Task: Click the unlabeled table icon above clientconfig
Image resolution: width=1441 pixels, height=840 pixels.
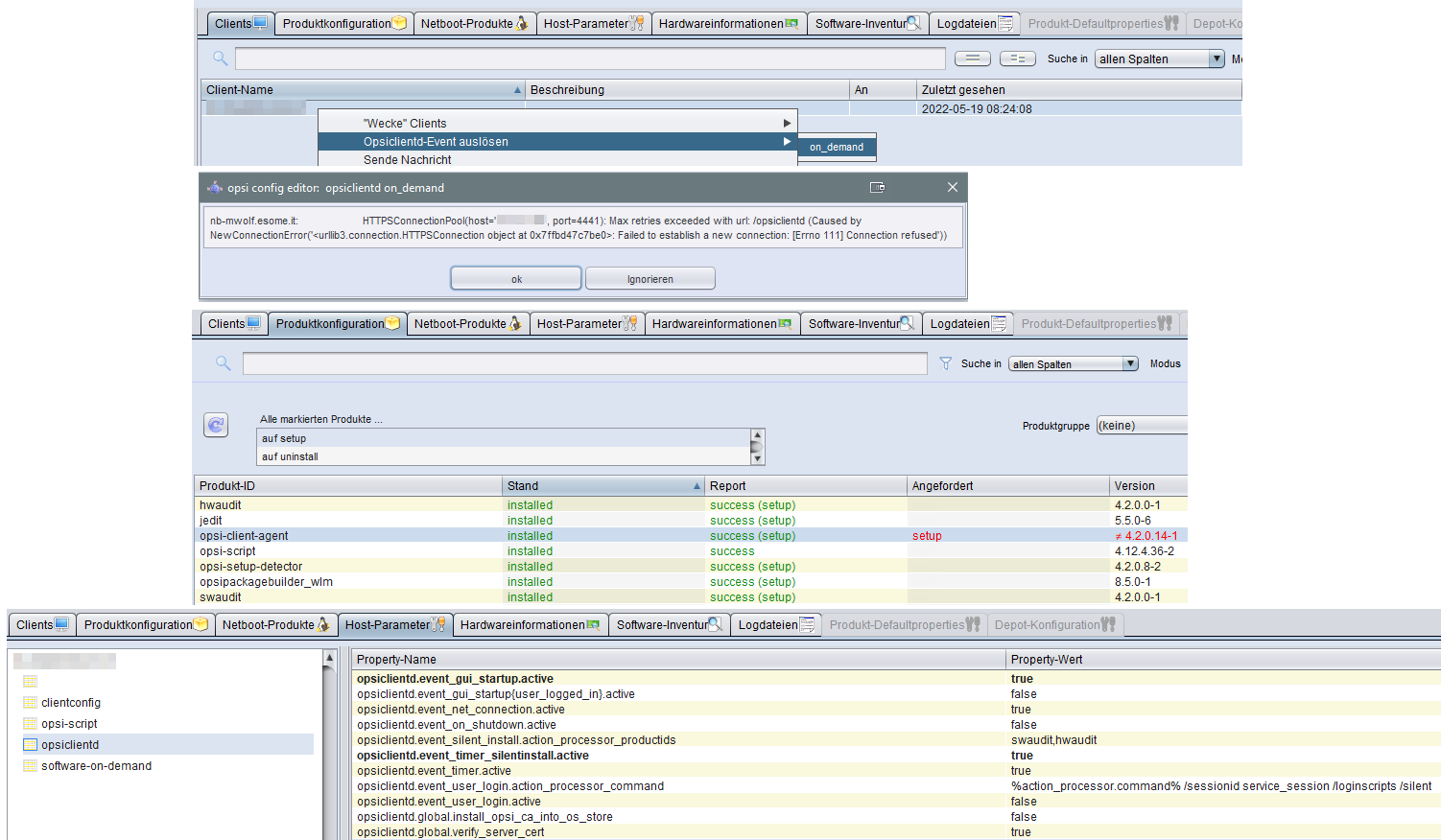Action: pos(30,682)
